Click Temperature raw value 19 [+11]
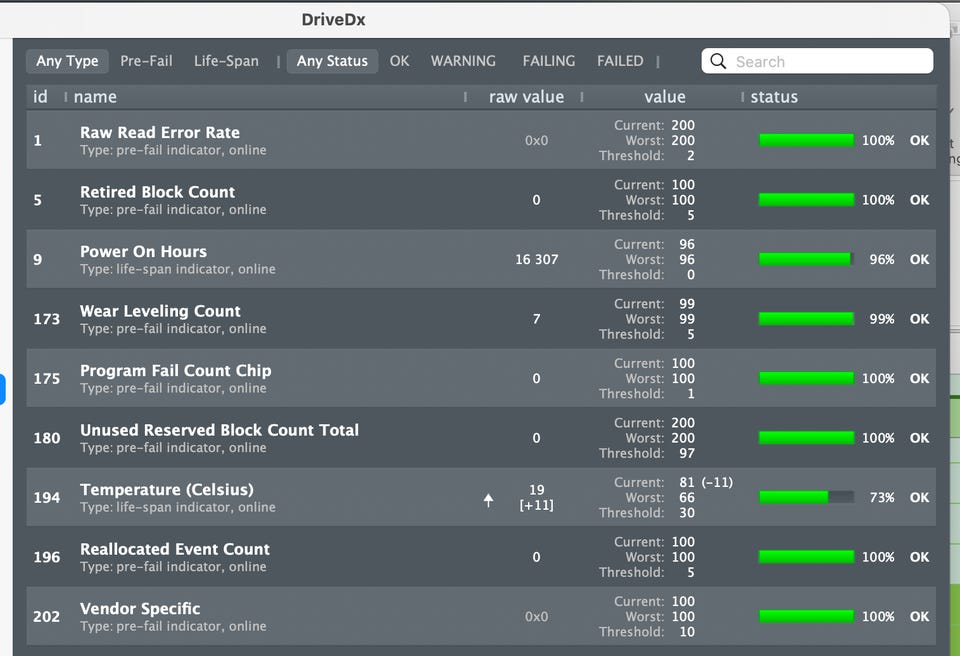Viewport: 960px width, 656px height. click(x=536, y=497)
